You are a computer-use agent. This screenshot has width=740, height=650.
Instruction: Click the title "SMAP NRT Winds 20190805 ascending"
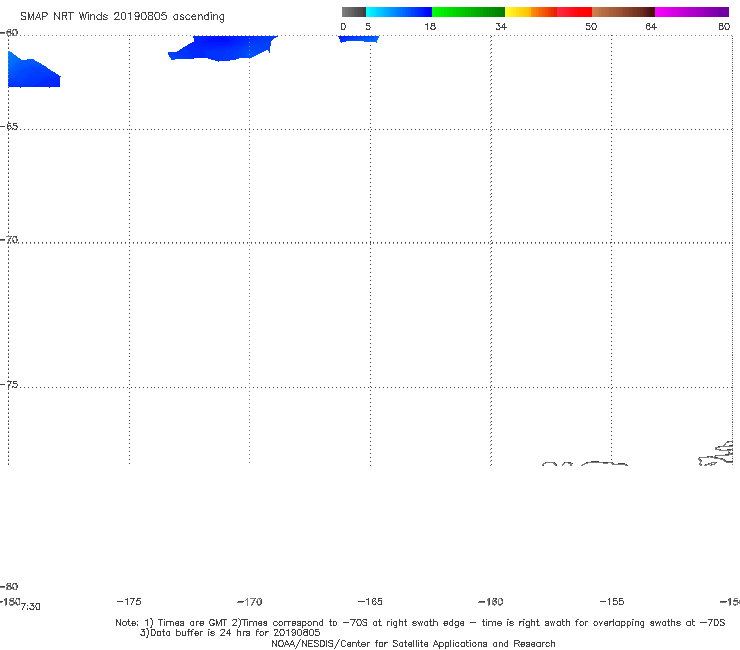click(x=122, y=17)
